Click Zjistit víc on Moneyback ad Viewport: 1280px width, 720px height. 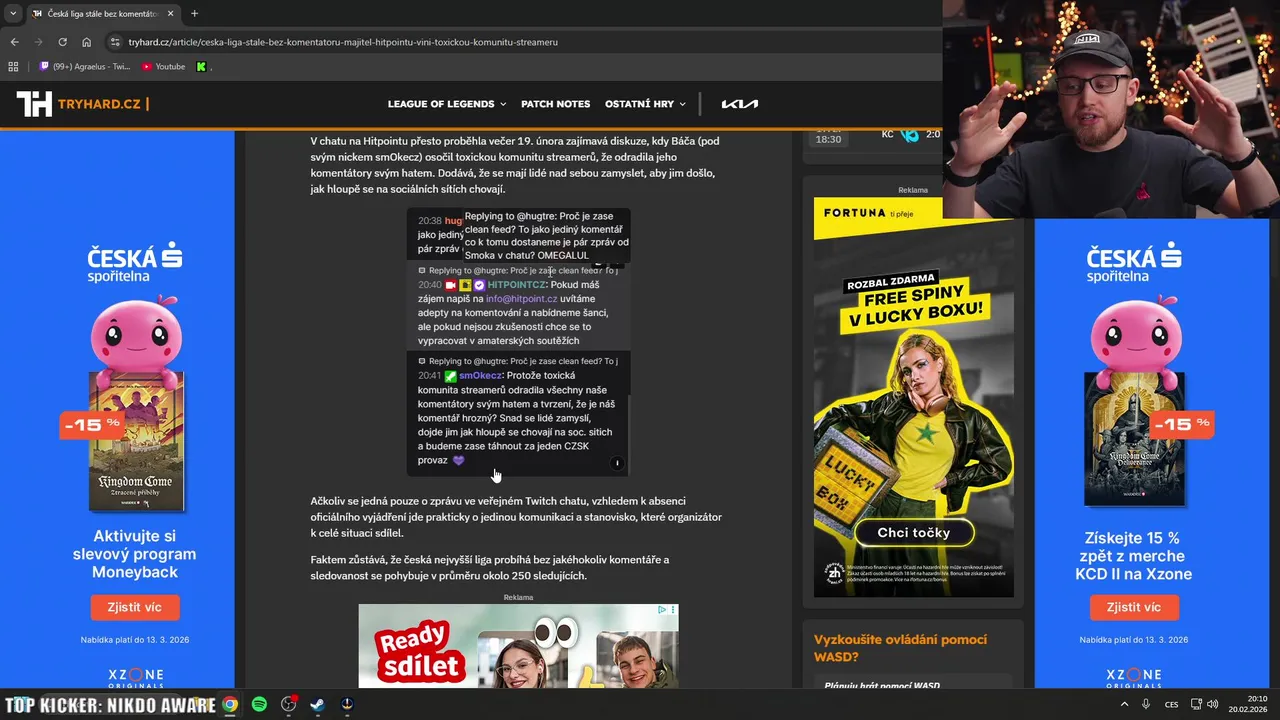click(135, 607)
